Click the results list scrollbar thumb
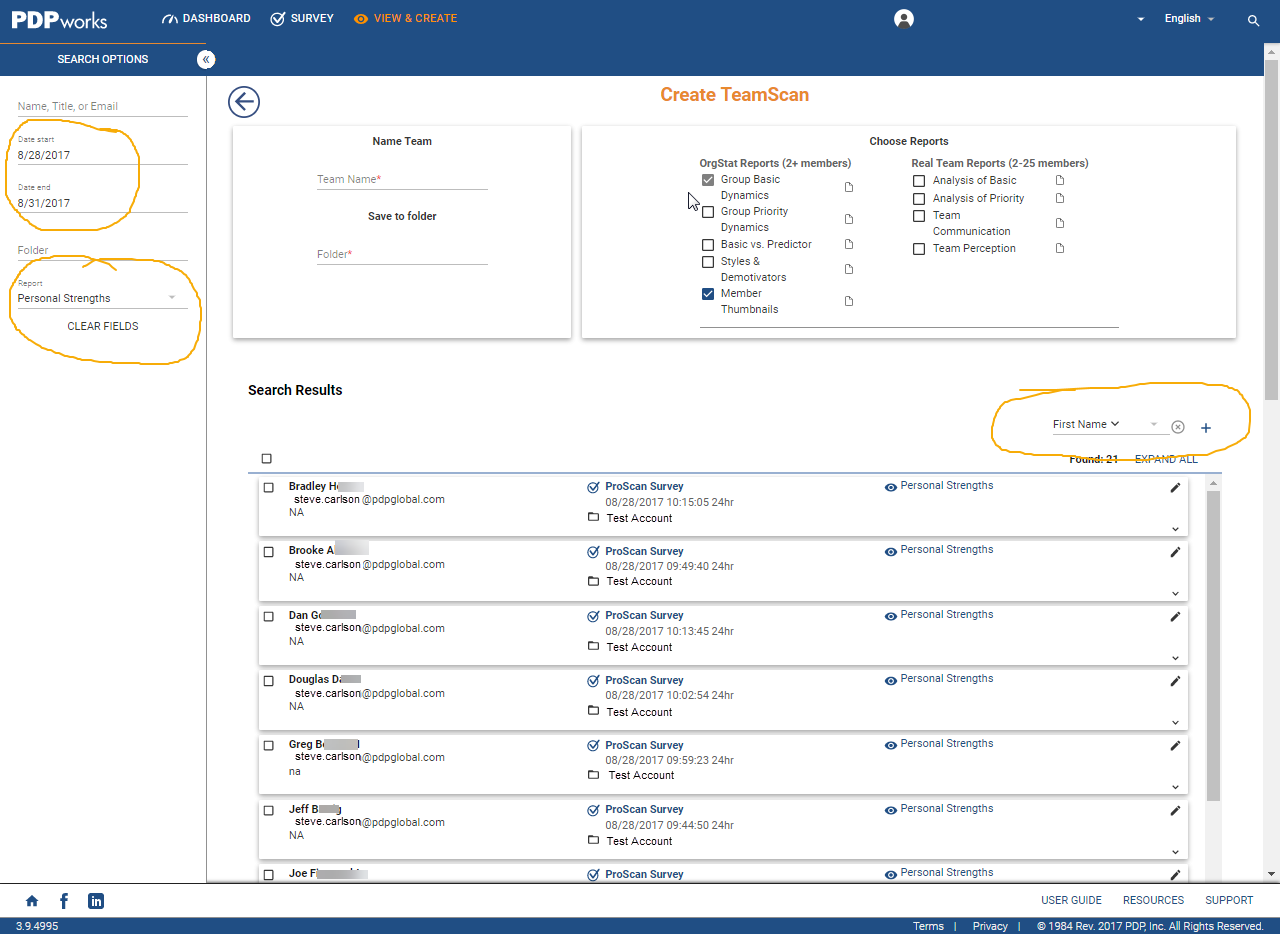The height and width of the screenshot is (934, 1280). (1213, 645)
